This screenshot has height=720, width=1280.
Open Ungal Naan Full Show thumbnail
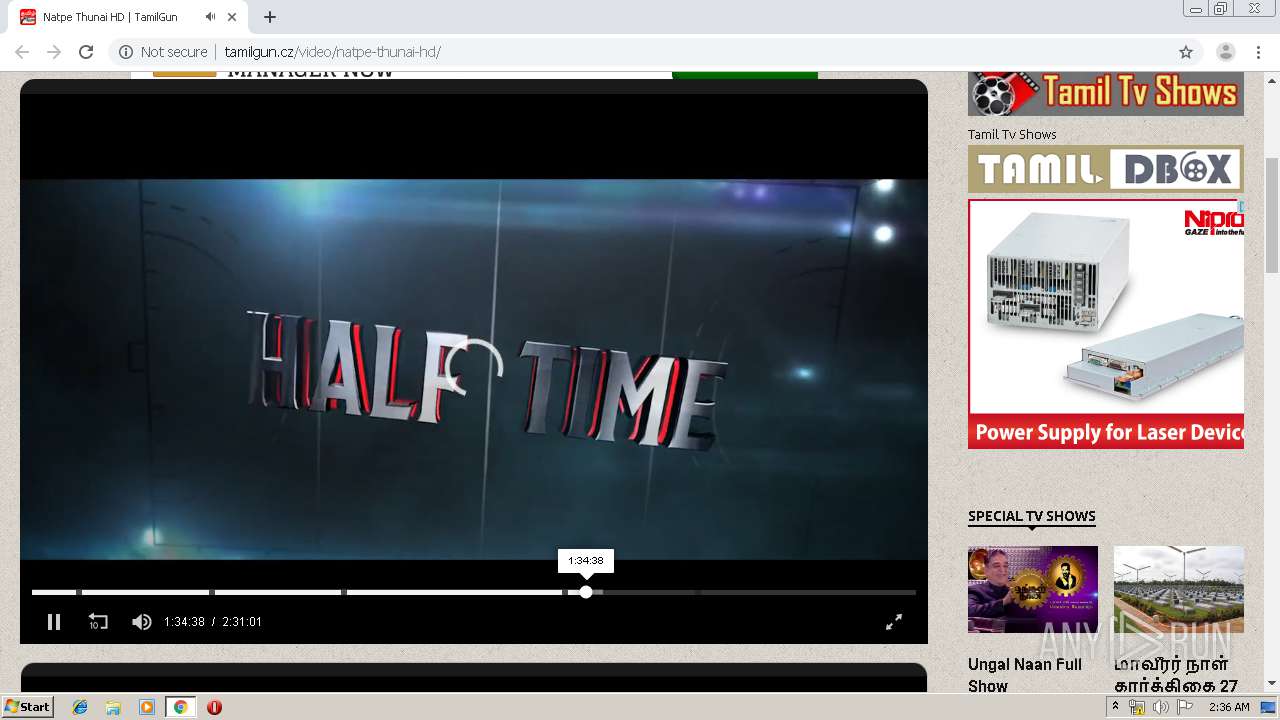pyautogui.click(x=1033, y=589)
